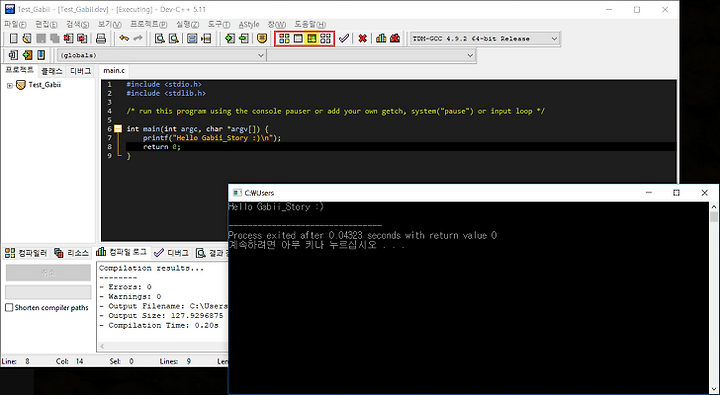The height and width of the screenshot is (395, 720).
Task: Click the Compile & Run toolbar icon
Action: [312, 39]
